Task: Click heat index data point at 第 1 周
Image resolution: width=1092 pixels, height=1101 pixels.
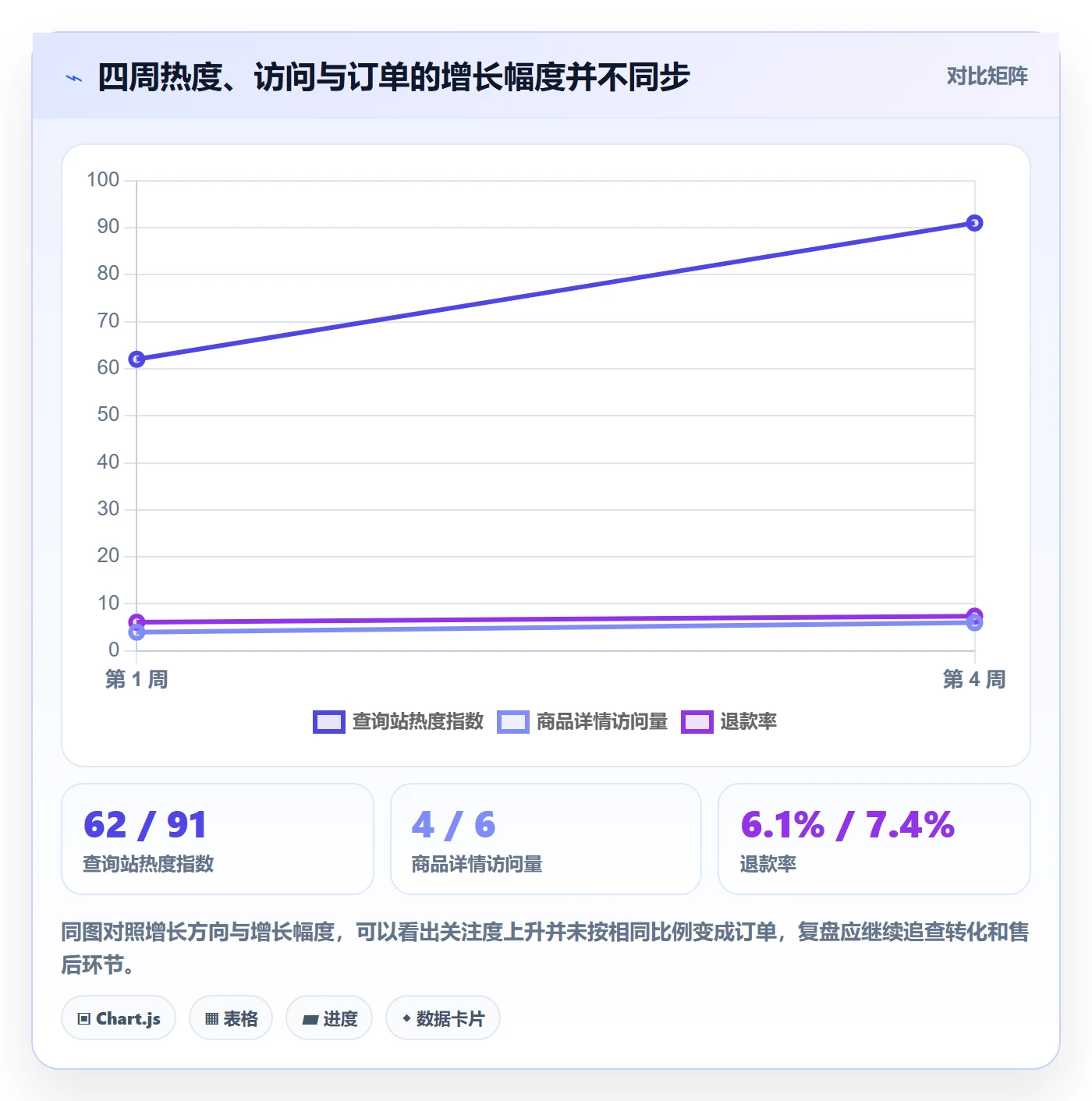Action: (x=136, y=359)
